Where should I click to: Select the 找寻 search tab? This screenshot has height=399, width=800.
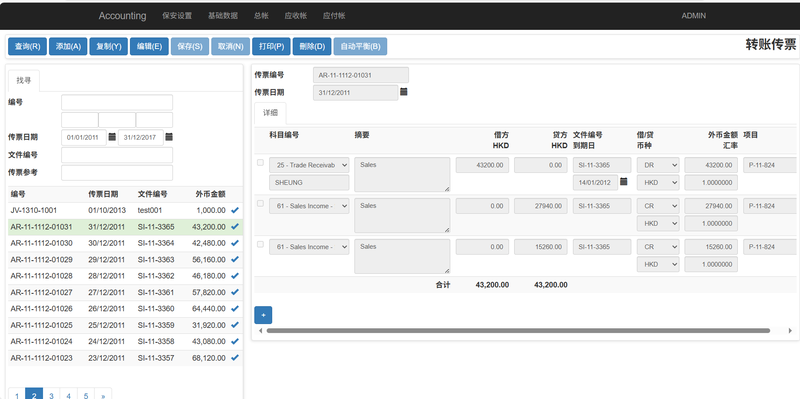24,81
